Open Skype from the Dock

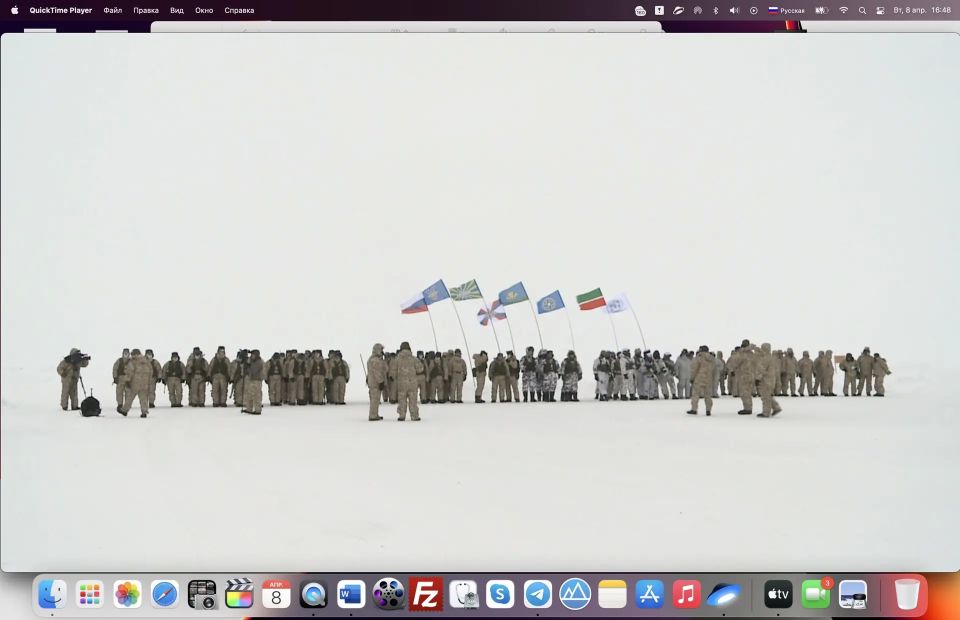tap(500, 594)
